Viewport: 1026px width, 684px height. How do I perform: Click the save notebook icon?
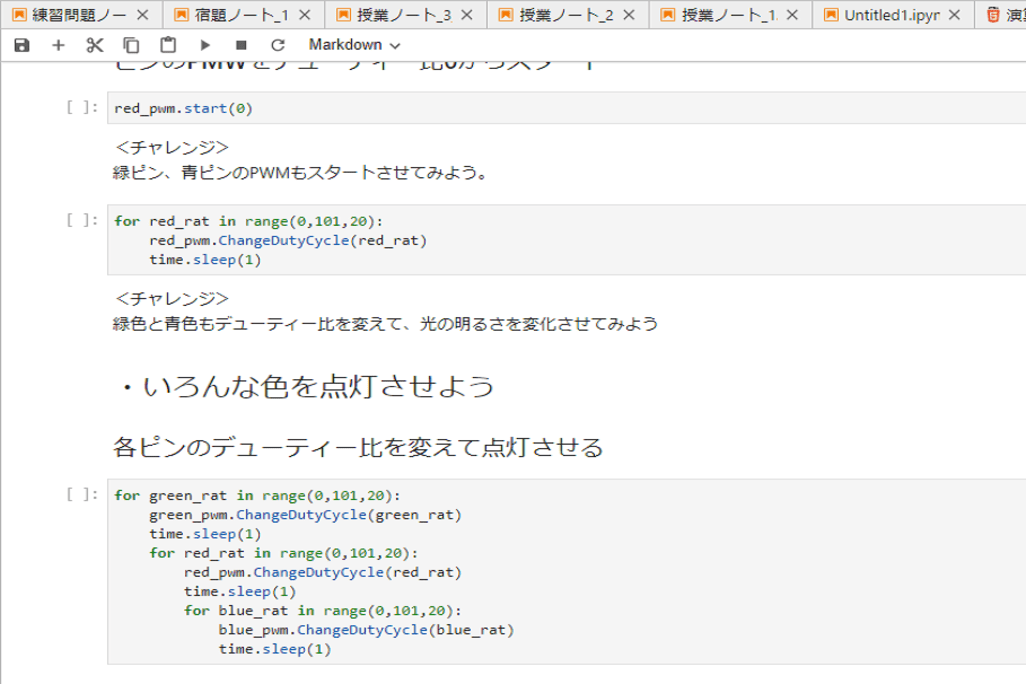pos(22,45)
